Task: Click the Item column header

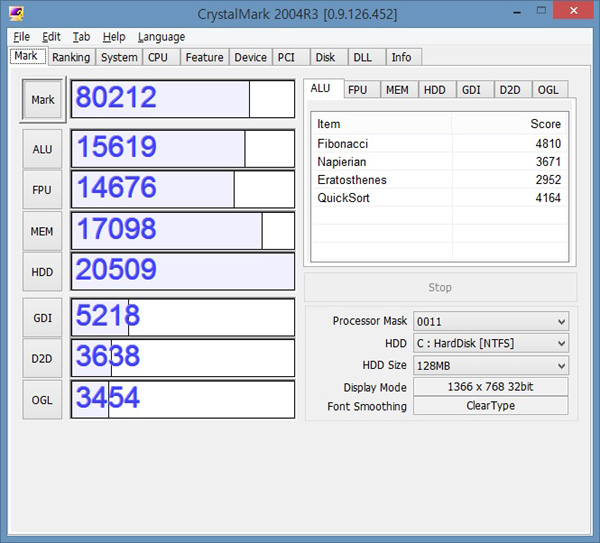Action: pos(382,124)
